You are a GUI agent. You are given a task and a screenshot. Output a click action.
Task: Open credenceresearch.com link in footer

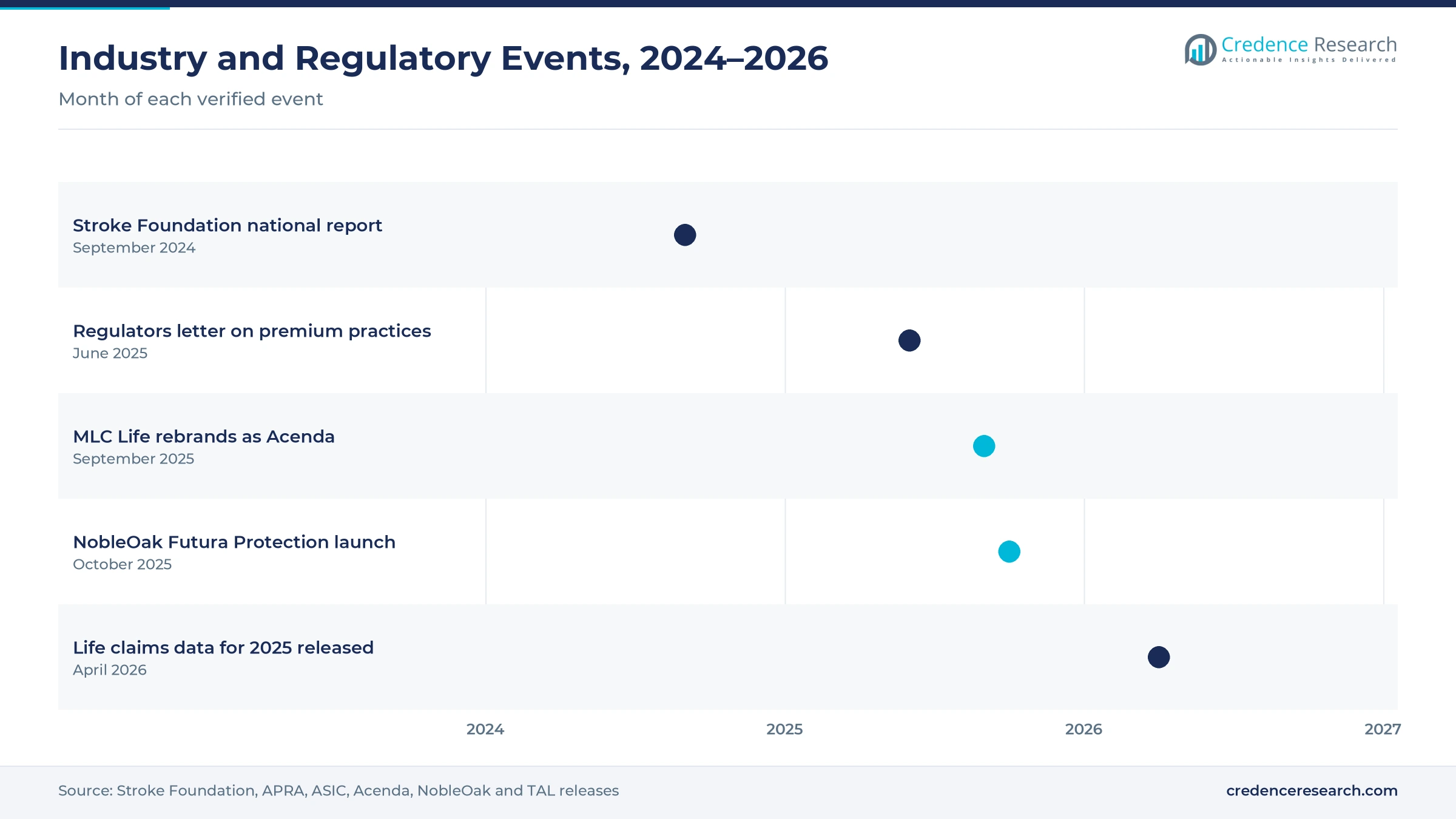point(1312,790)
